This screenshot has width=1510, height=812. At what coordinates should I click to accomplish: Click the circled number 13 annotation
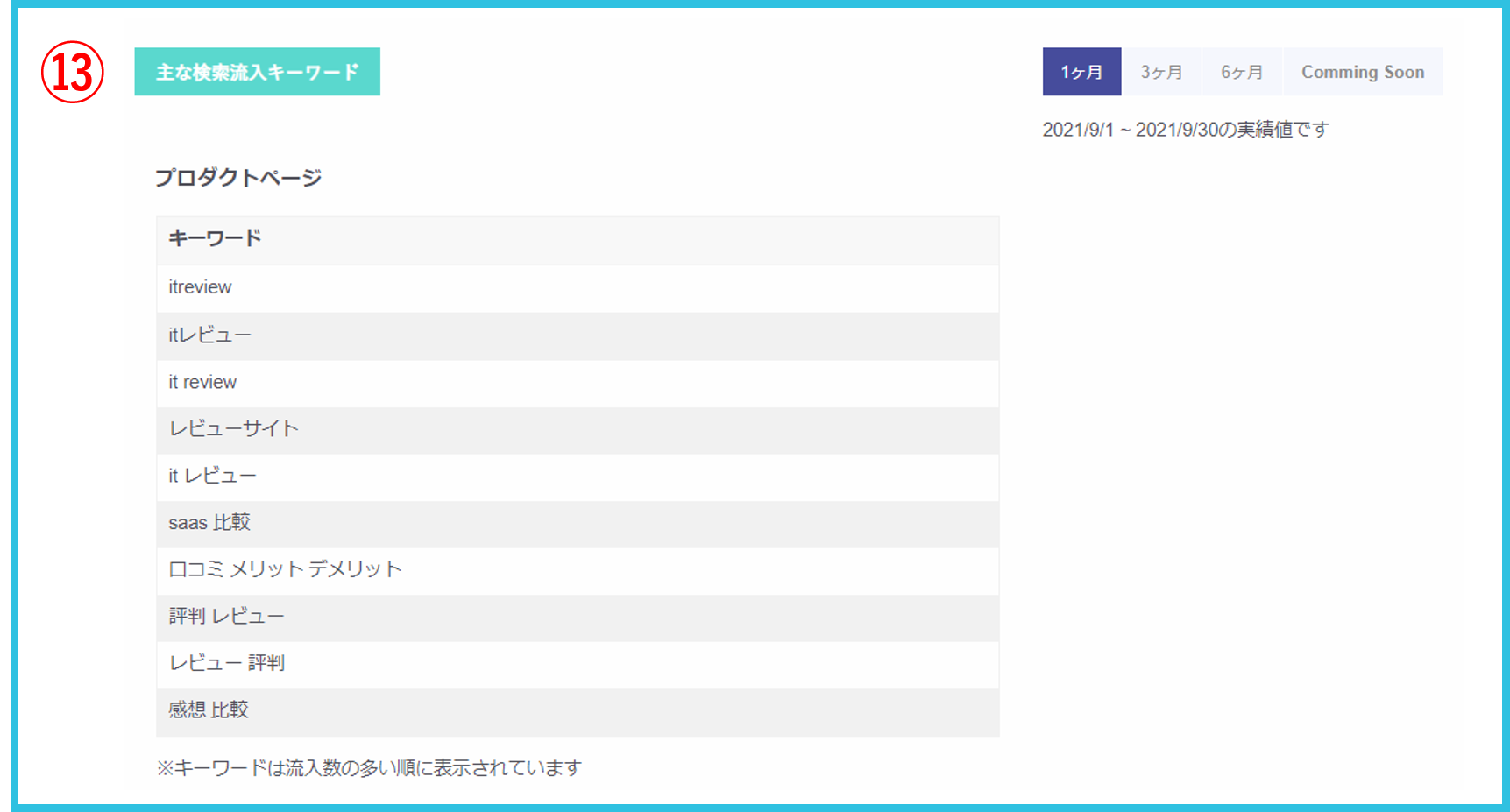point(70,74)
